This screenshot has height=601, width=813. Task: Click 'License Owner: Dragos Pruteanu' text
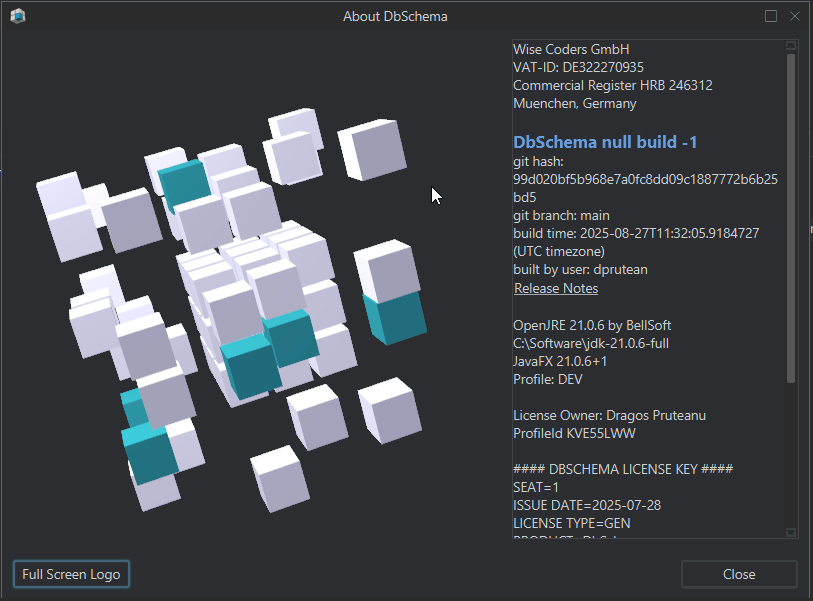pyautogui.click(x=609, y=416)
